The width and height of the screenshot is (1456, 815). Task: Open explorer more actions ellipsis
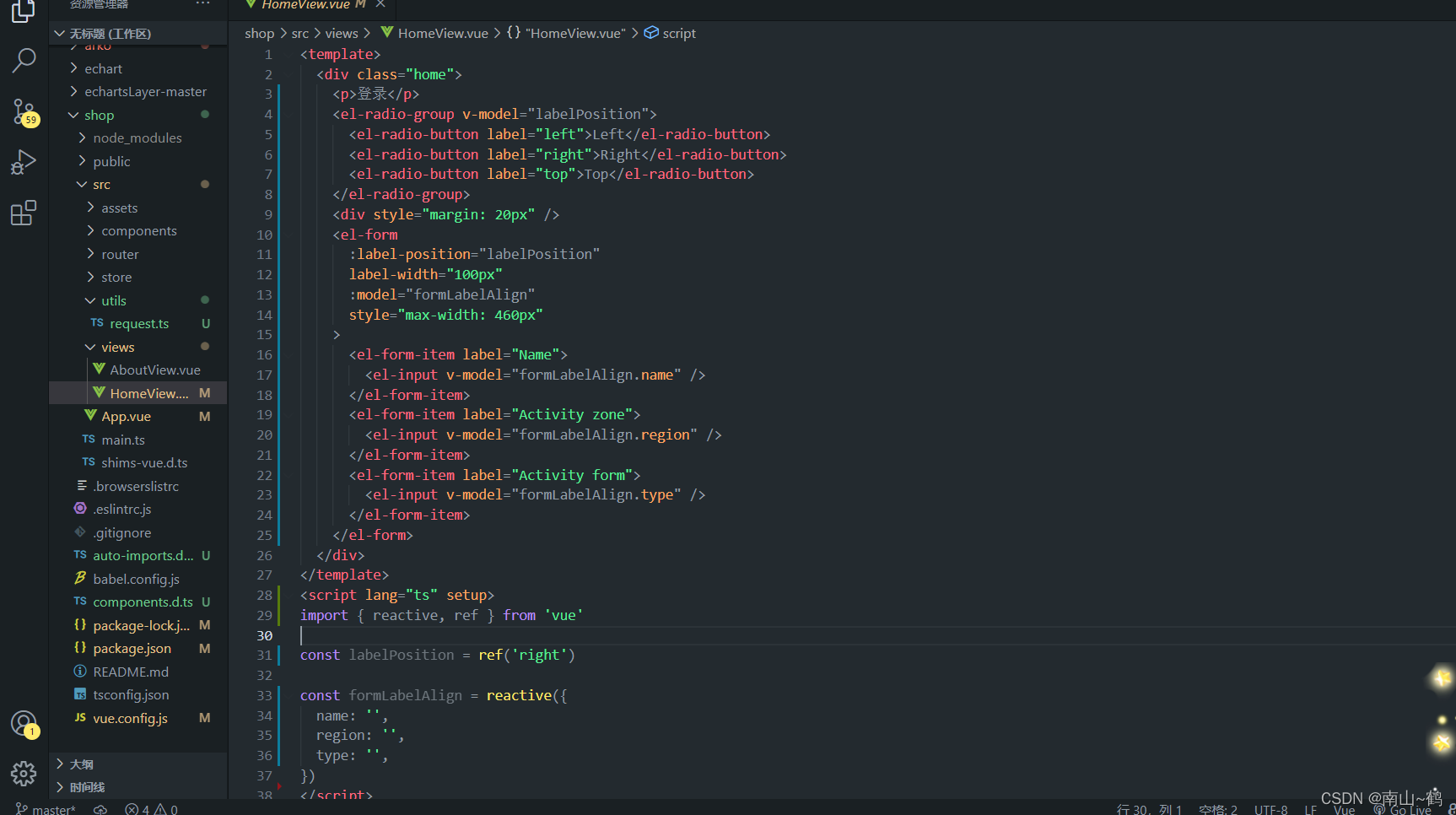202,4
